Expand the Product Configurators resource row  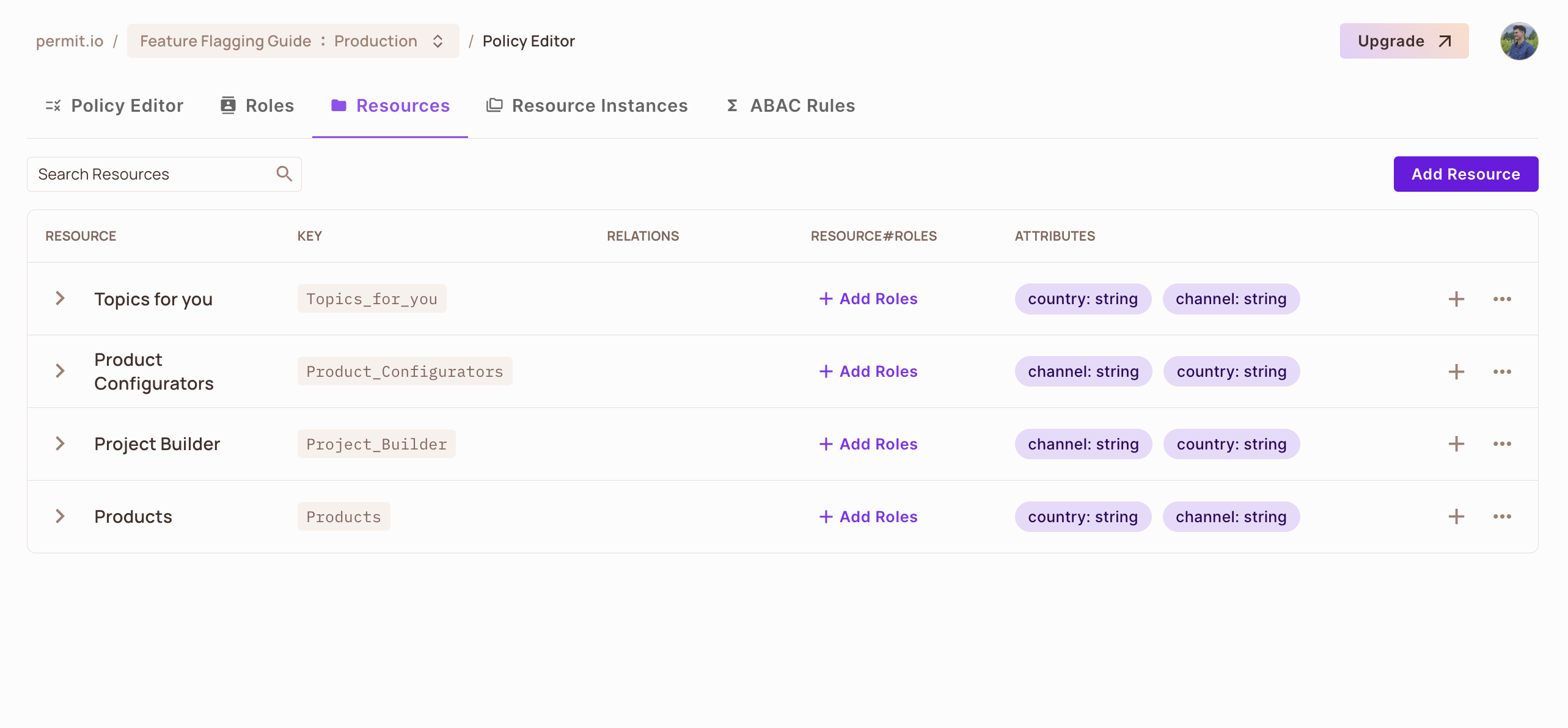[x=60, y=371]
